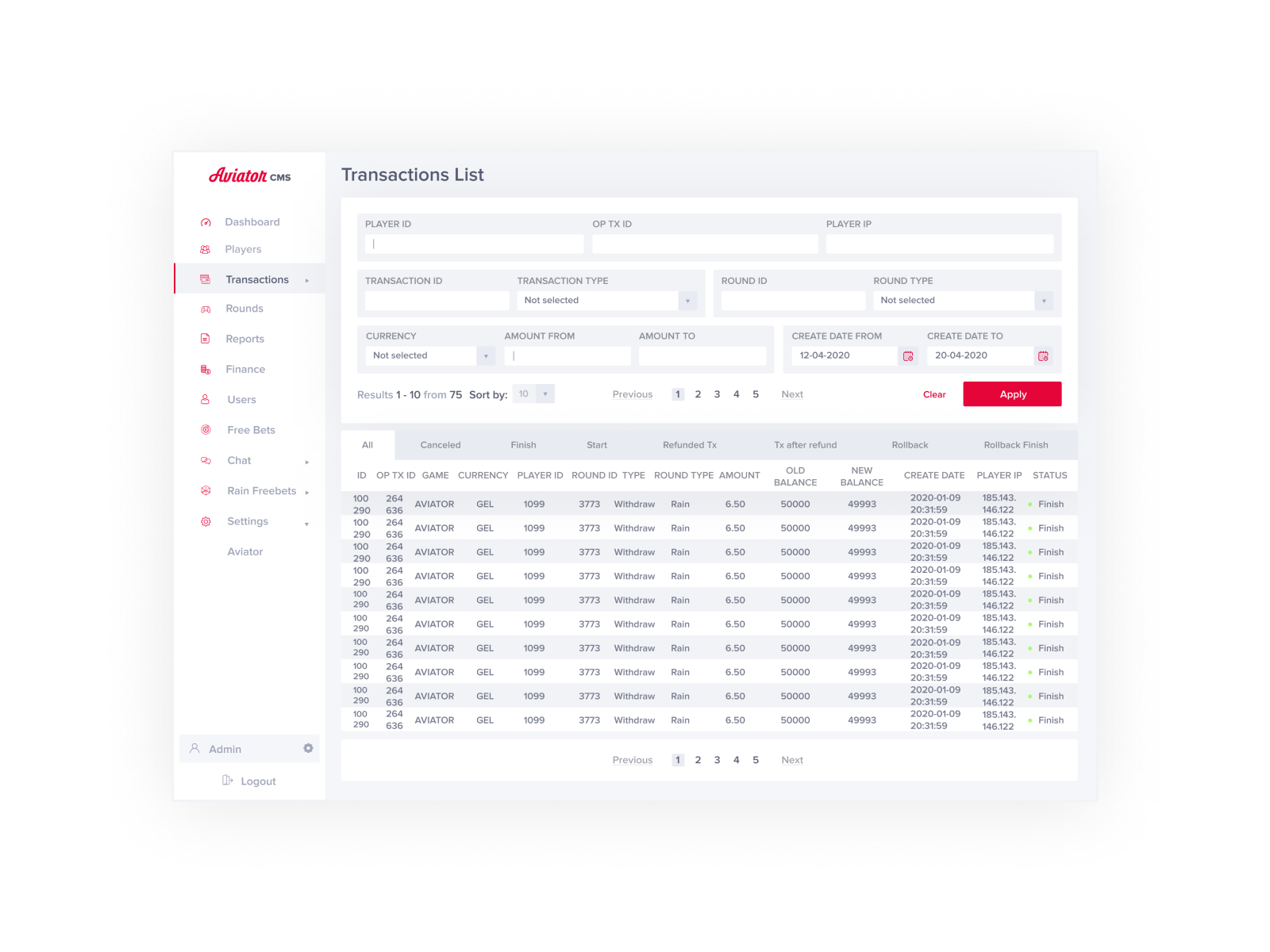1270x952 pixels.
Task: Switch to the Finish tab
Action: pyautogui.click(x=523, y=445)
